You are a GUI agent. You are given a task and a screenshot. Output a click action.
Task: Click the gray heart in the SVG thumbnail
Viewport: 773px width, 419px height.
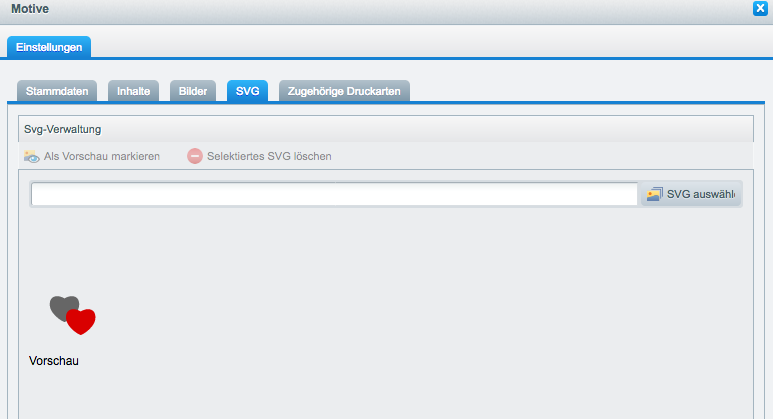click(62, 307)
